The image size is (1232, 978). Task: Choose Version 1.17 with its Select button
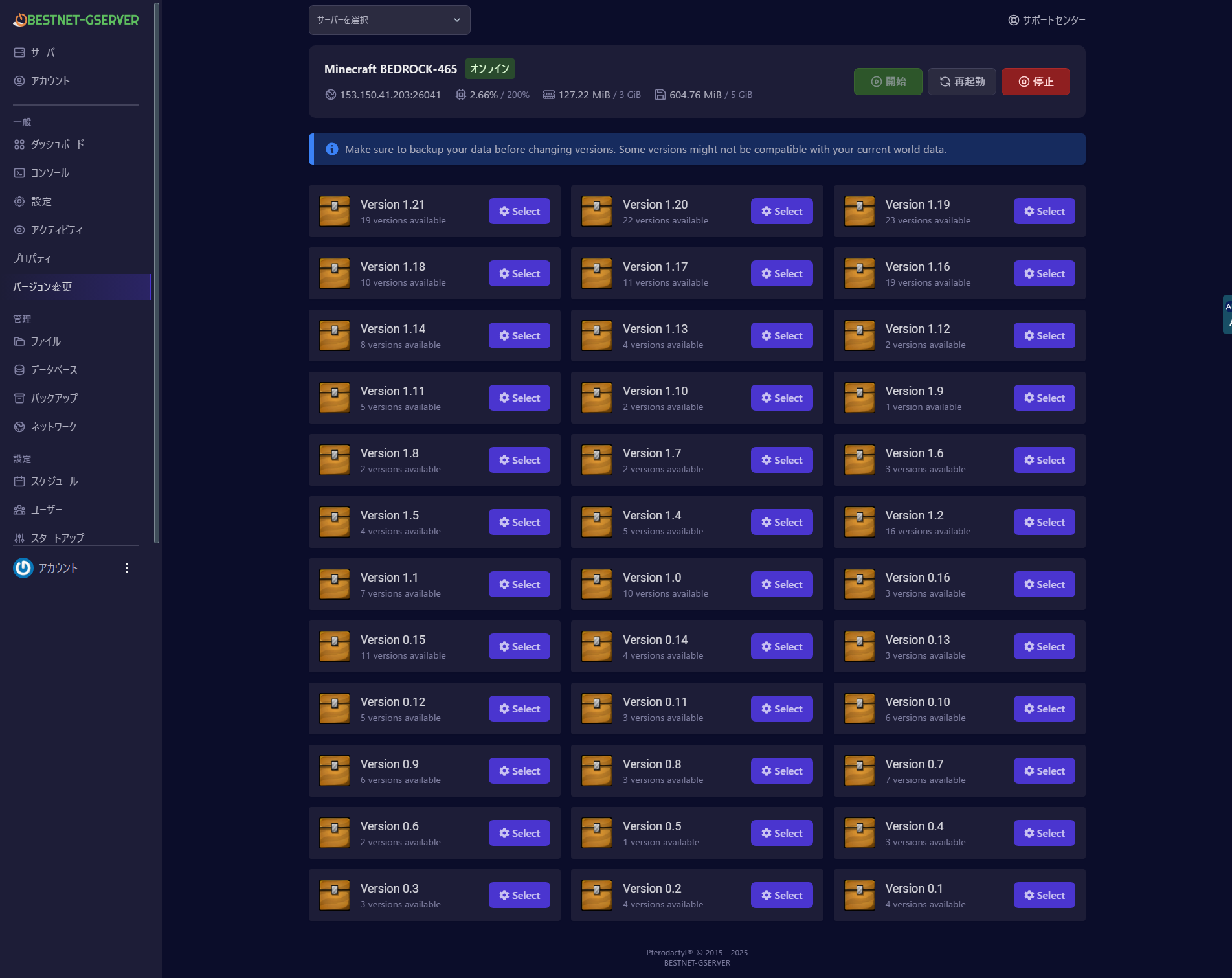[x=782, y=273]
